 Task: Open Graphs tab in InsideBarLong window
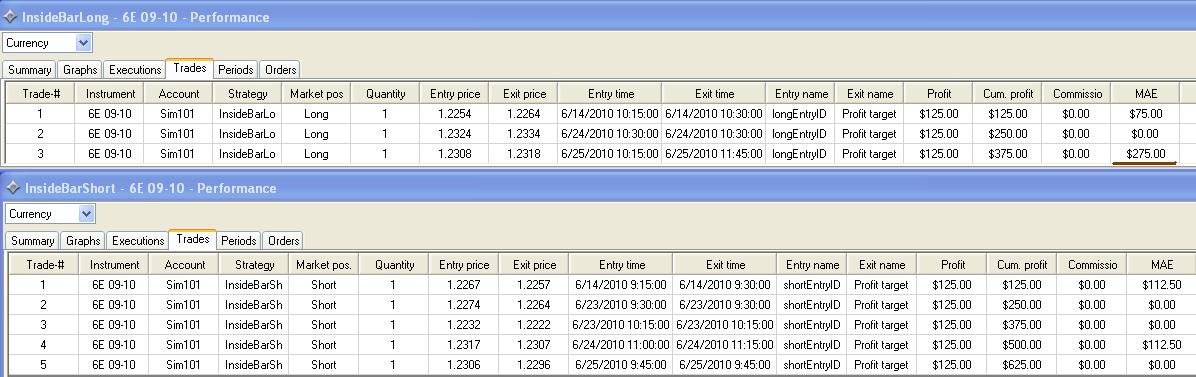point(80,69)
